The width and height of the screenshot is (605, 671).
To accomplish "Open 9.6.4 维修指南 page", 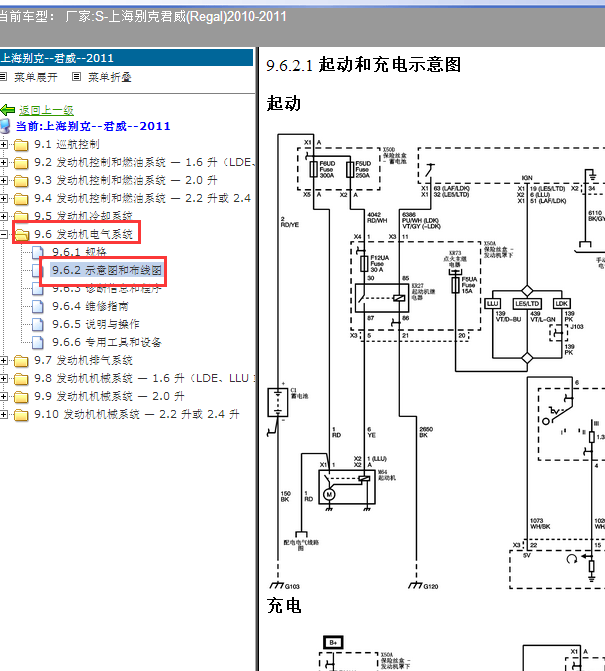I will [90, 306].
